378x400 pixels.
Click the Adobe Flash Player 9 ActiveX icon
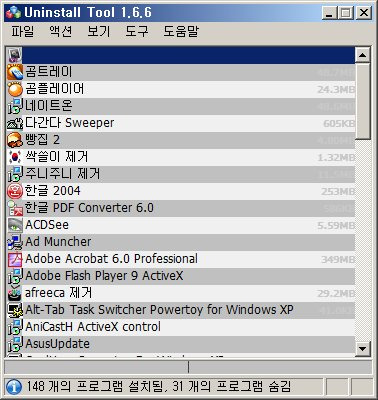pos(15,276)
